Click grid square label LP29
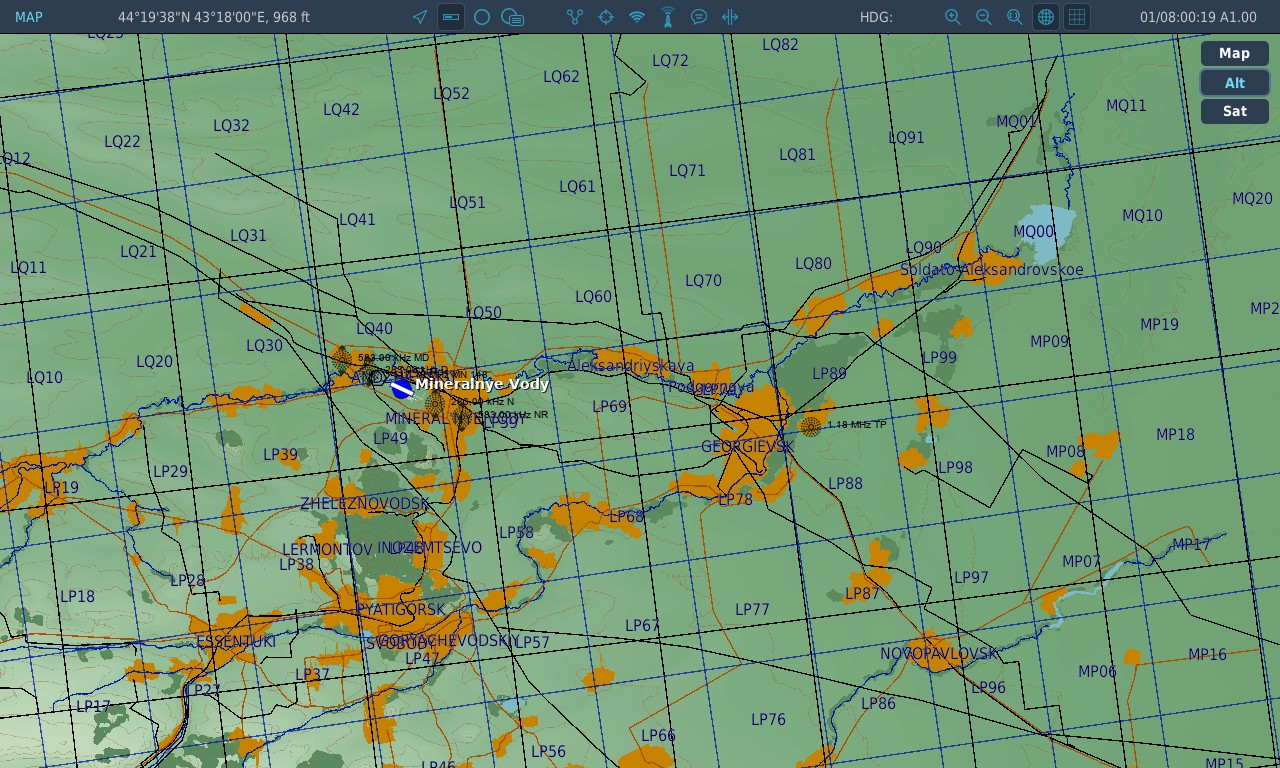Screen dimensions: 1280x768 click(170, 472)
